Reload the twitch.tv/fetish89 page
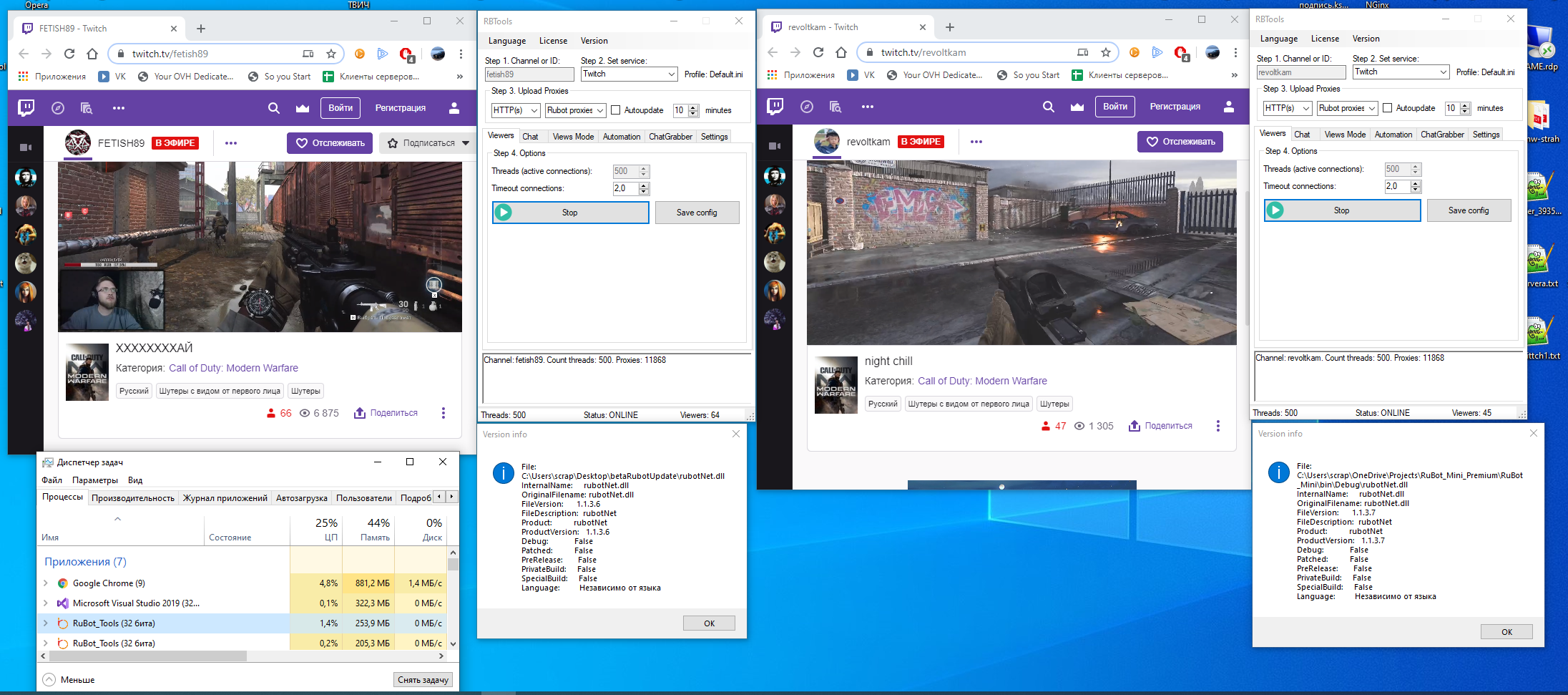The height and width of the screenshot is (695, 1568). pyautogui.click(x=69, y=54)
